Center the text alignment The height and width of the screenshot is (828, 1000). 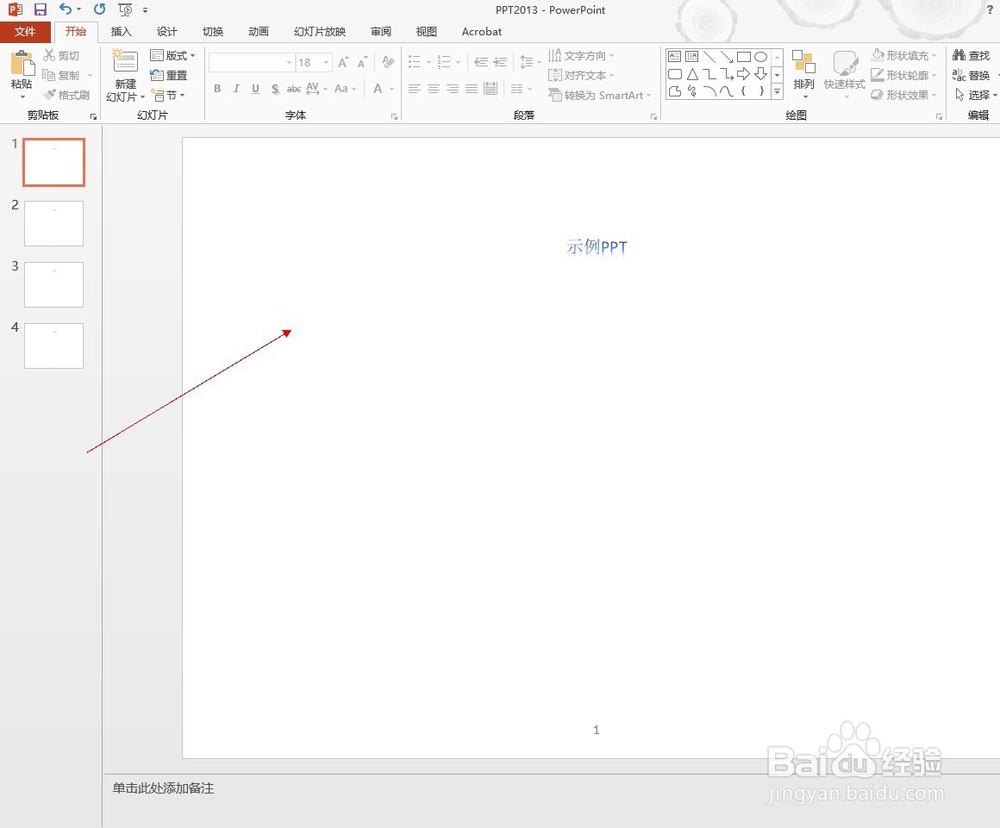tap(434, 89)
